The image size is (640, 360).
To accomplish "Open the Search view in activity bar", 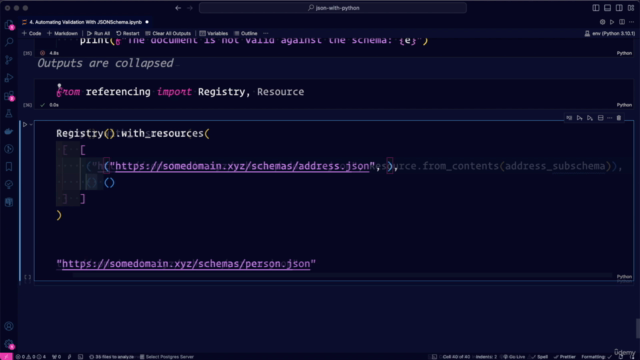I will [9, 42].
